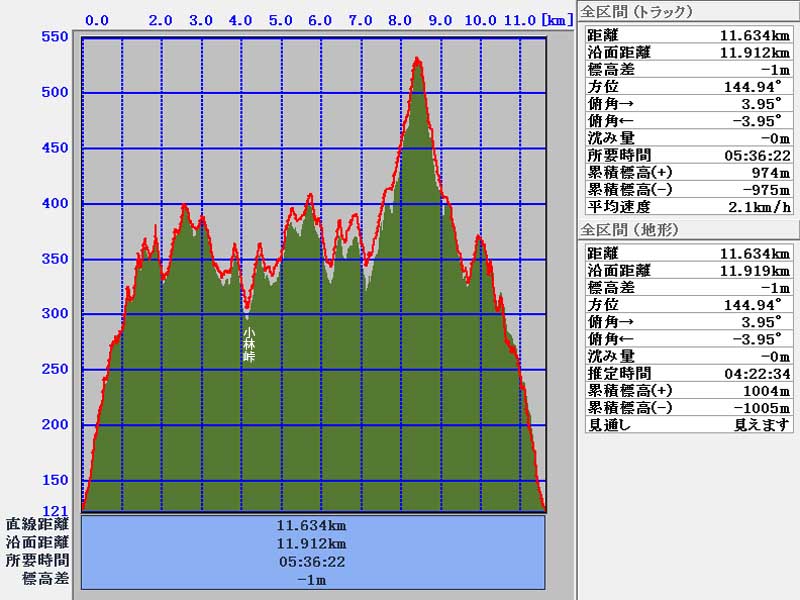Select the 沿面距離 11.919km terrain value
The height and width of the screenshot is (600, 800).
point(758,270)
